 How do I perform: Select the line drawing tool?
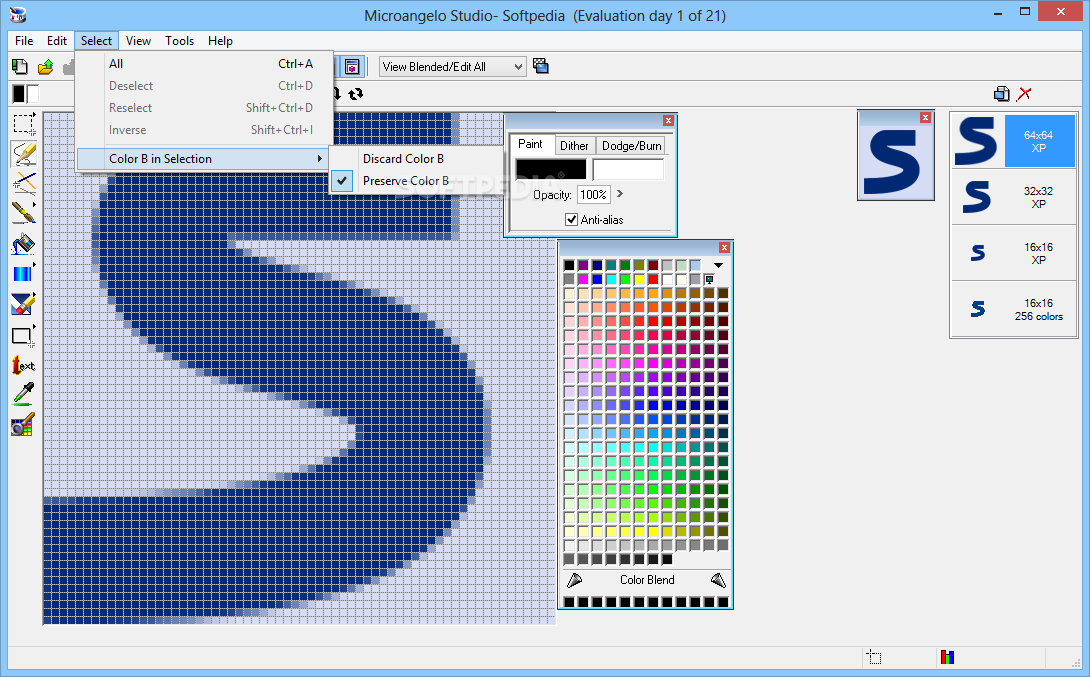click(24, 183)
